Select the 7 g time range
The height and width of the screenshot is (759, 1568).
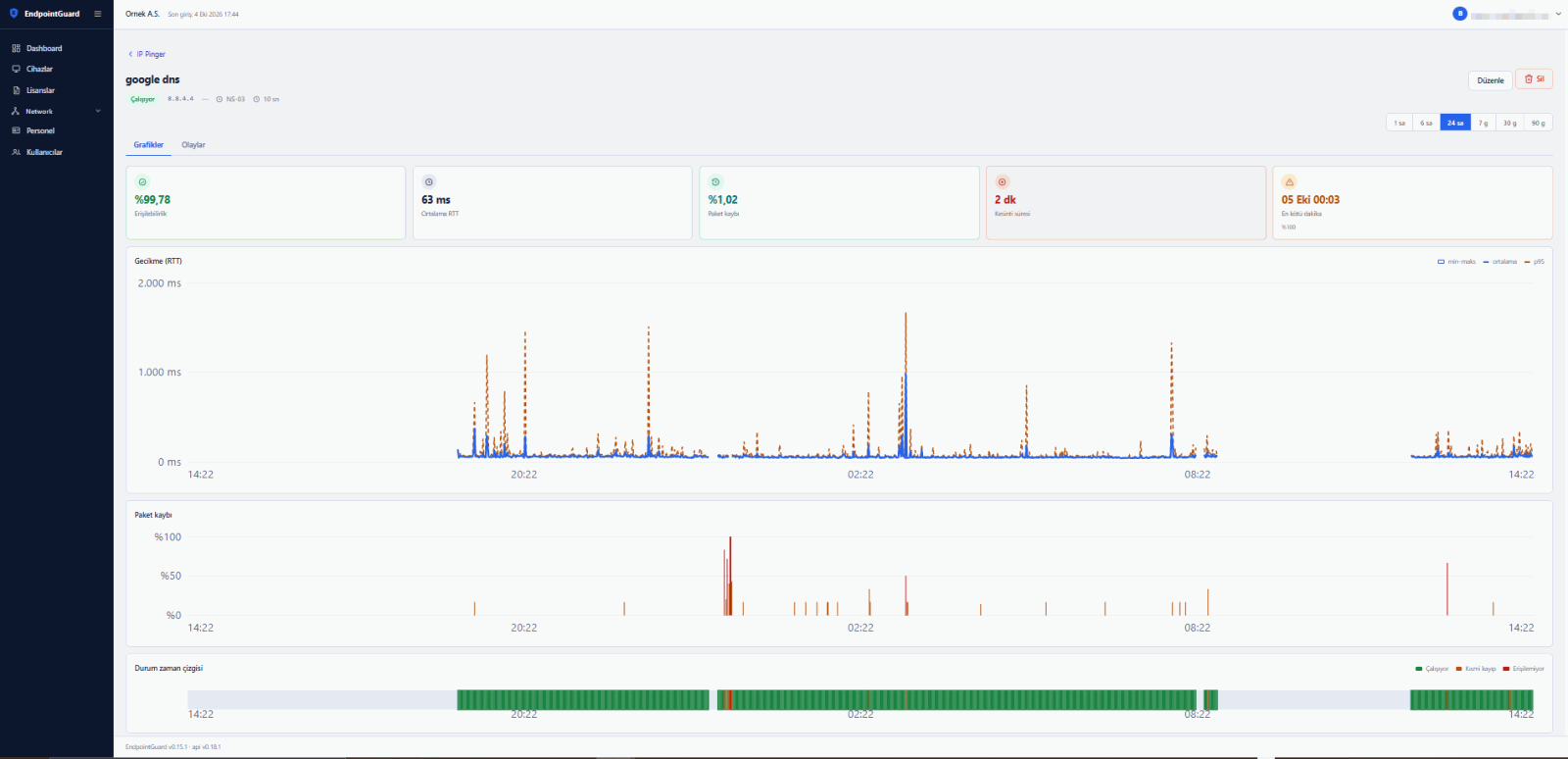[1484, 124]
